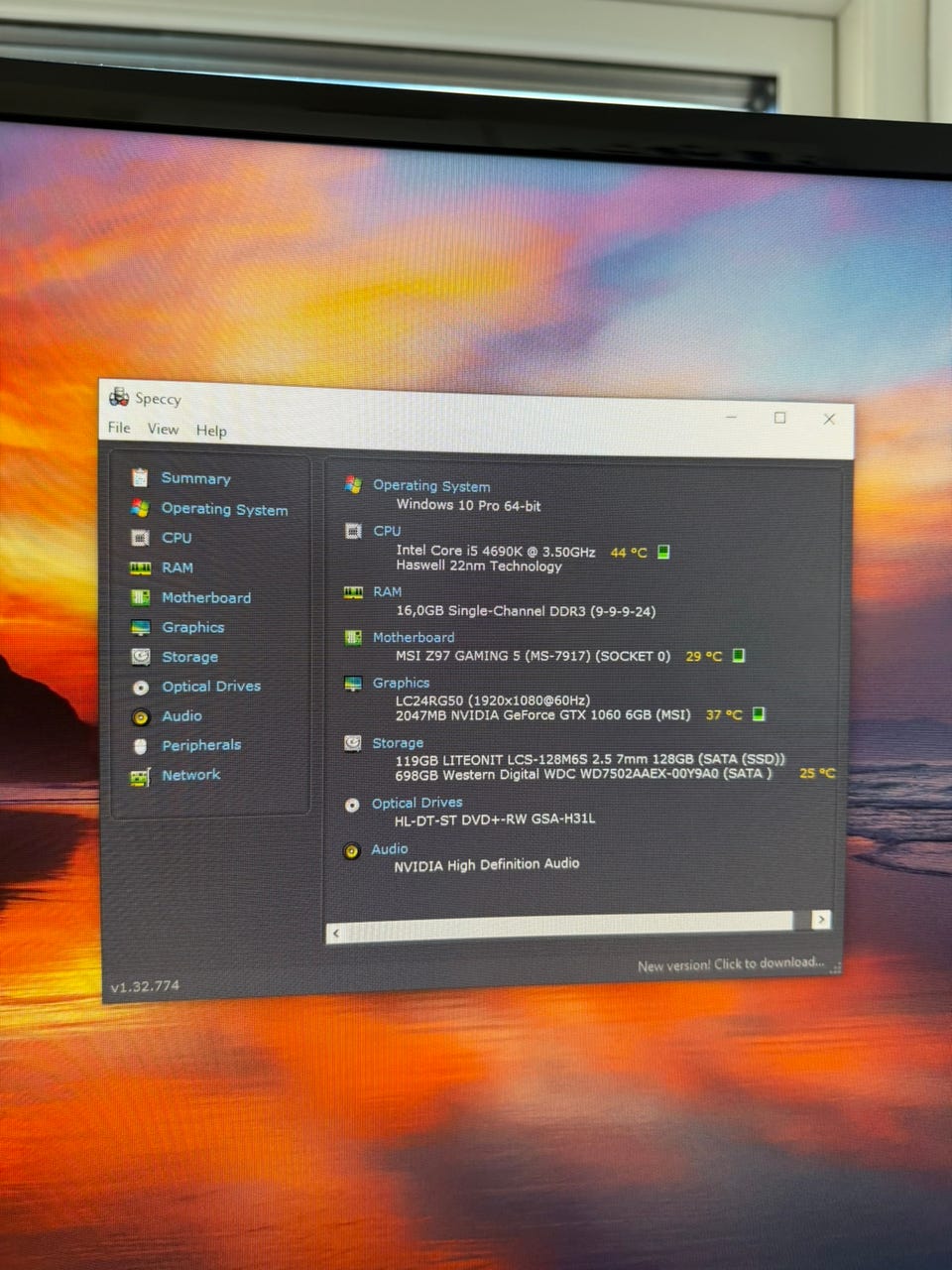Click the drive icon beside Storage heading
The width and height of the screenshot is (952, 1270).
click(x=353, y=743)
